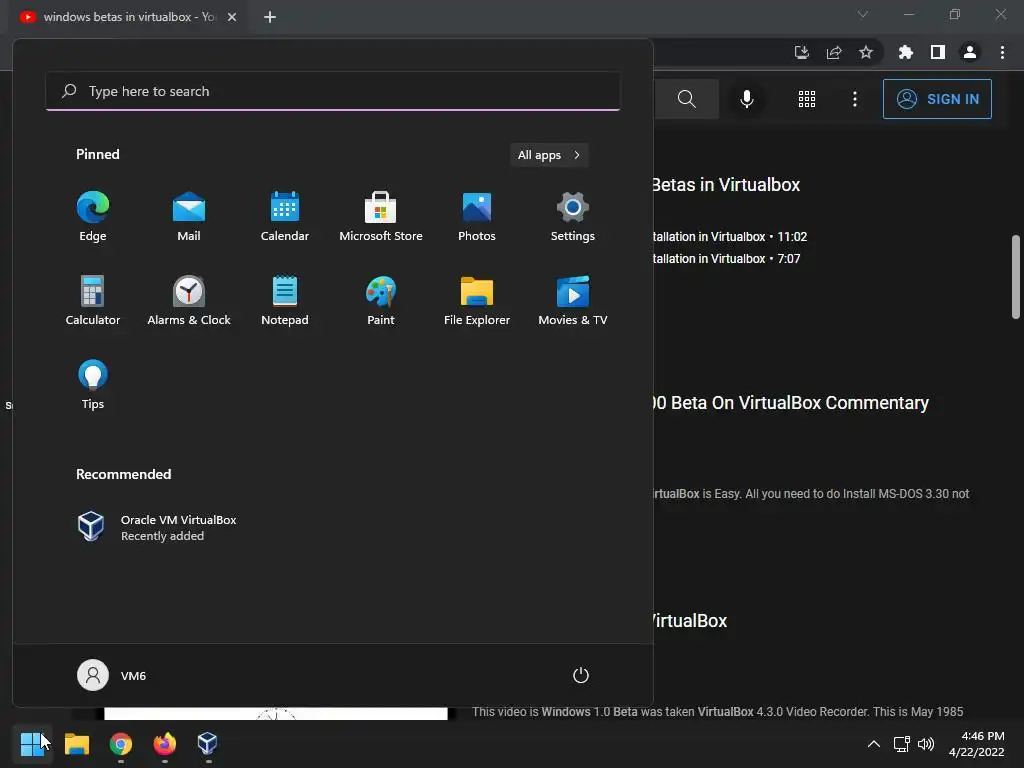Image resolution: width=1024 pixels, height=768 pixels.
Task: Open the YouTube apps grid
Action: 807,99
